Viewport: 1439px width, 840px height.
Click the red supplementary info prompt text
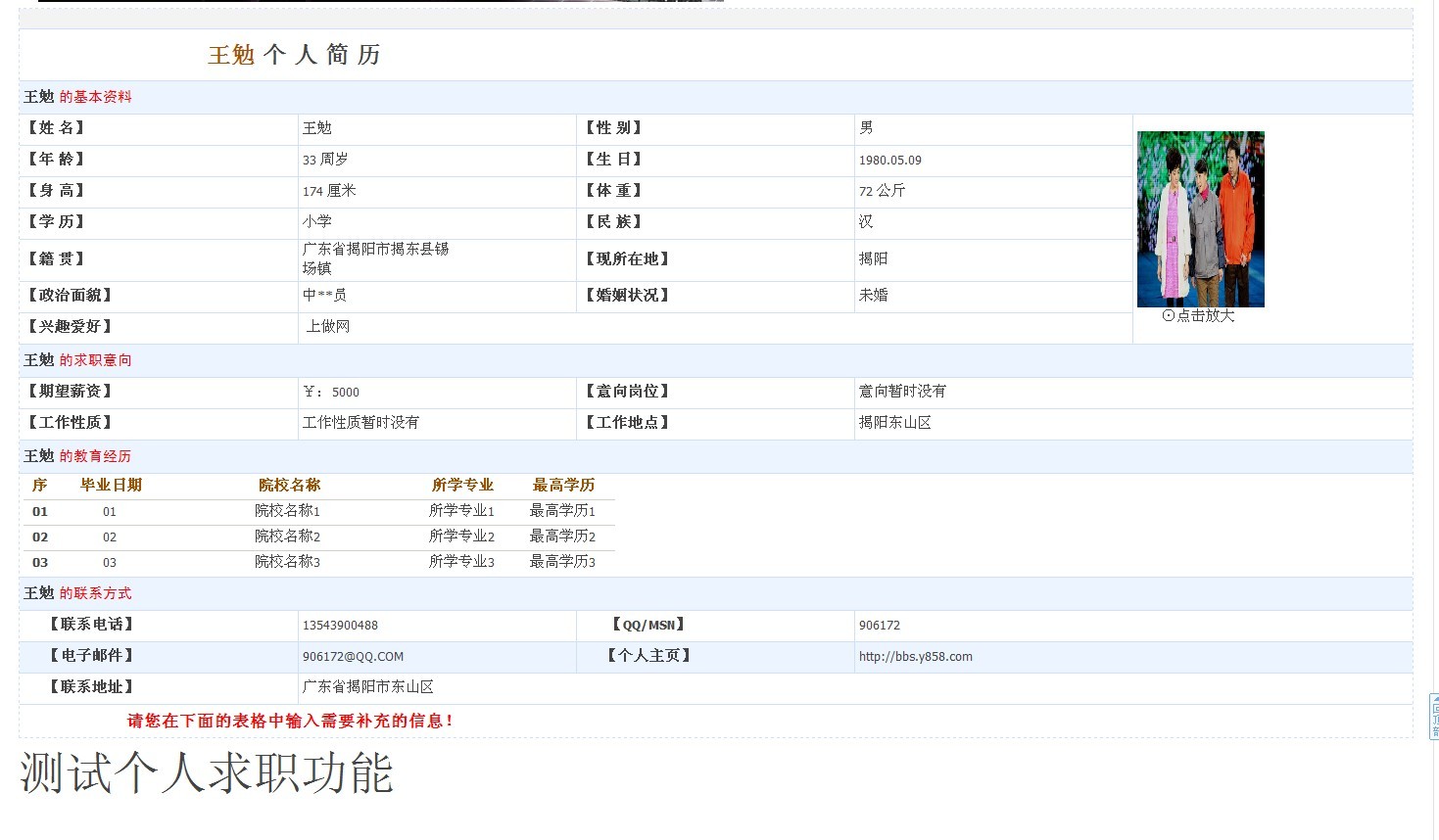coord(290,722)
